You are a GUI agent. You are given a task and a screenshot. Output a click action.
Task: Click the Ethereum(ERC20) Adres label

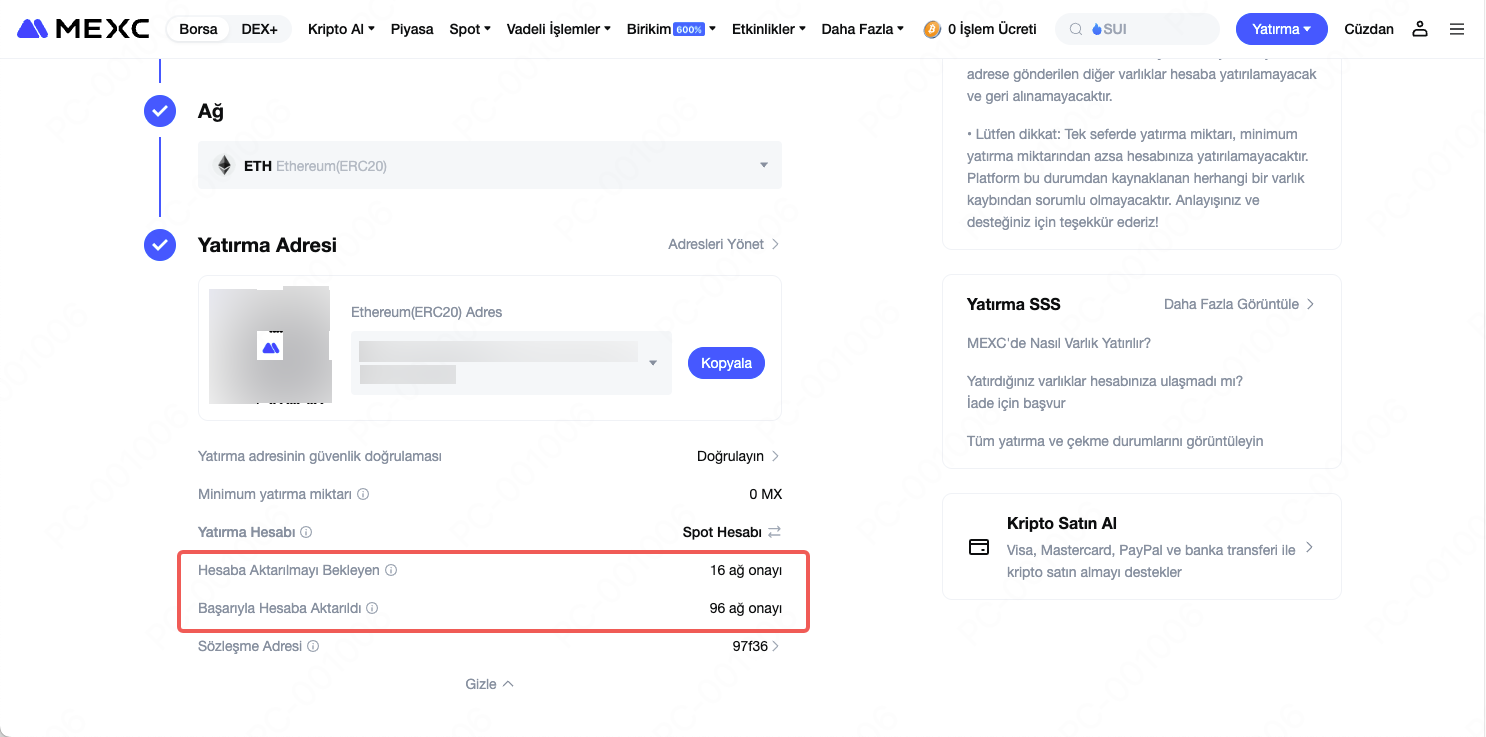pos(426,312)
